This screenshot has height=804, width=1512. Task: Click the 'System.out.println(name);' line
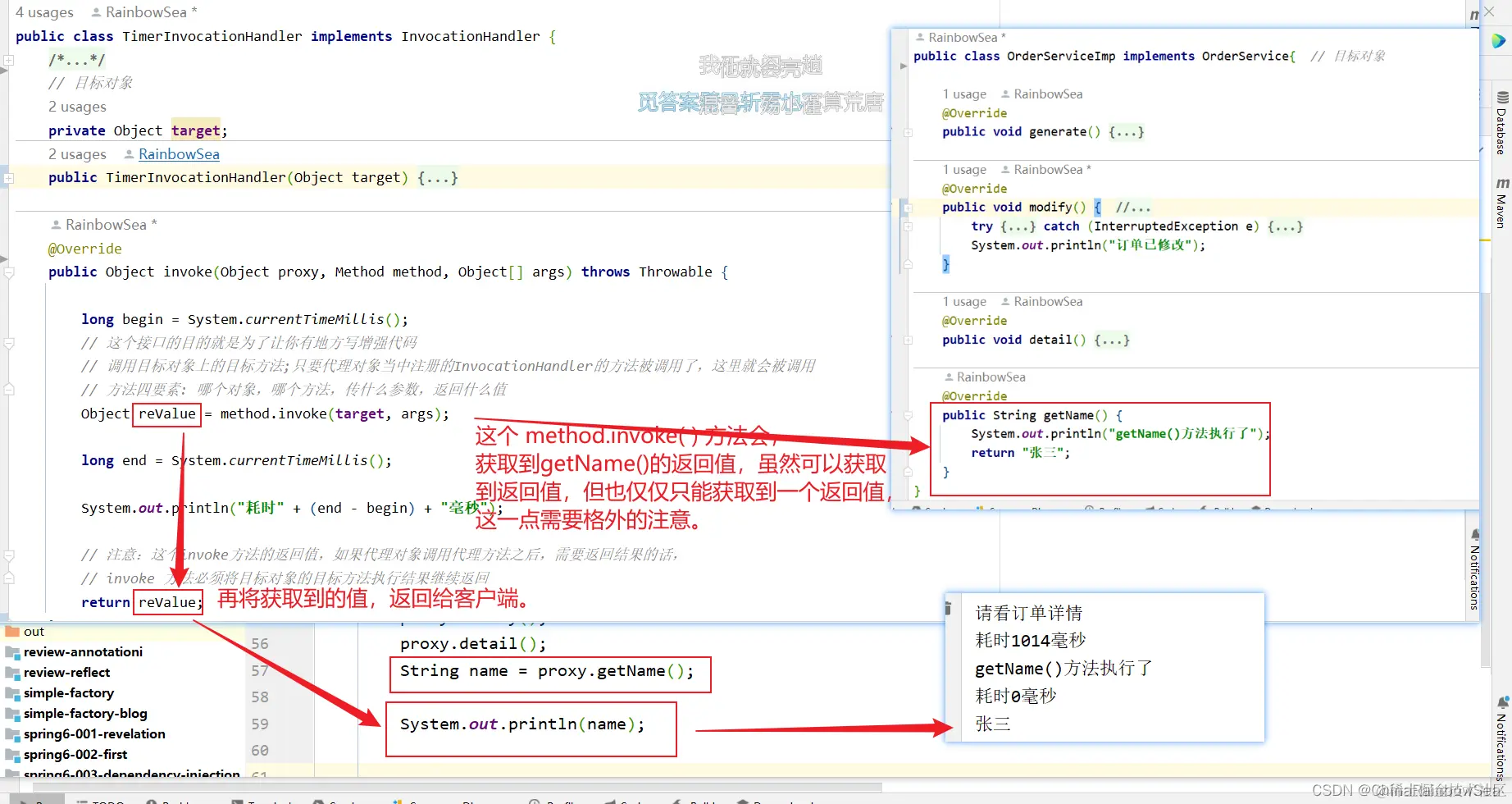[x=522, y=724]
